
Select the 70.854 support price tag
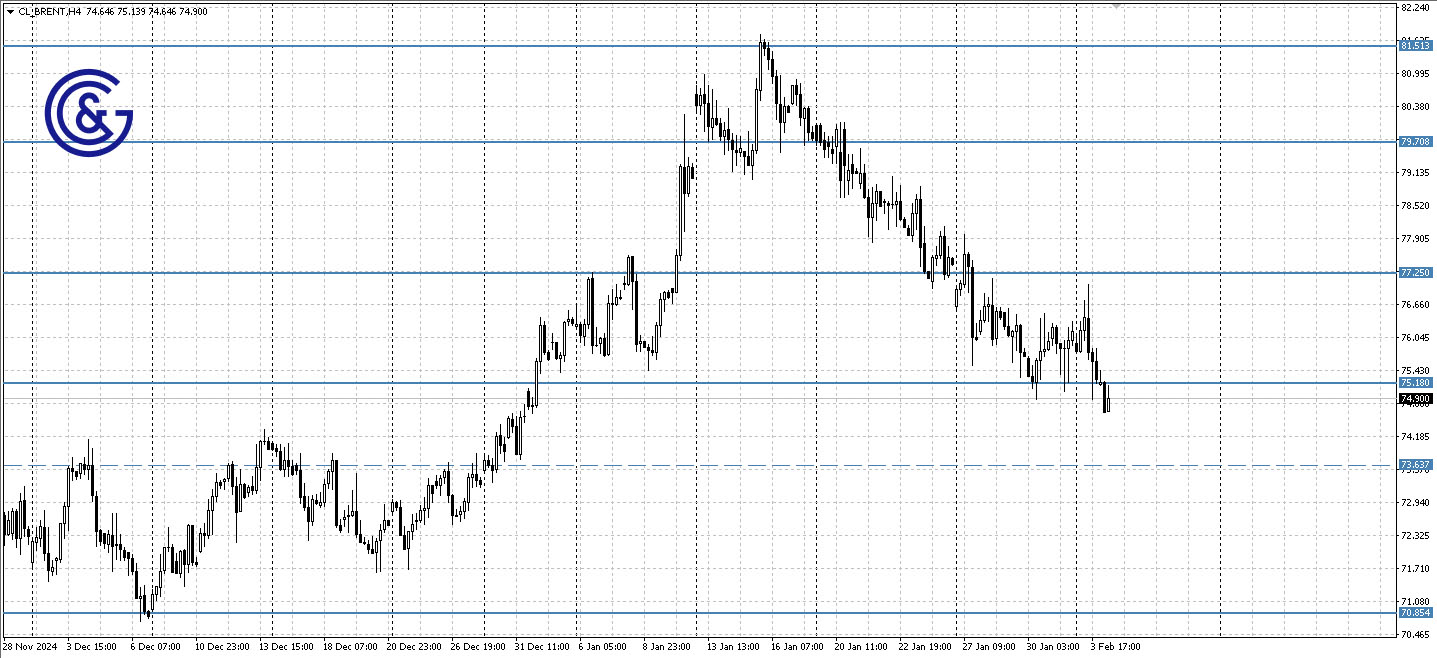1416,610
